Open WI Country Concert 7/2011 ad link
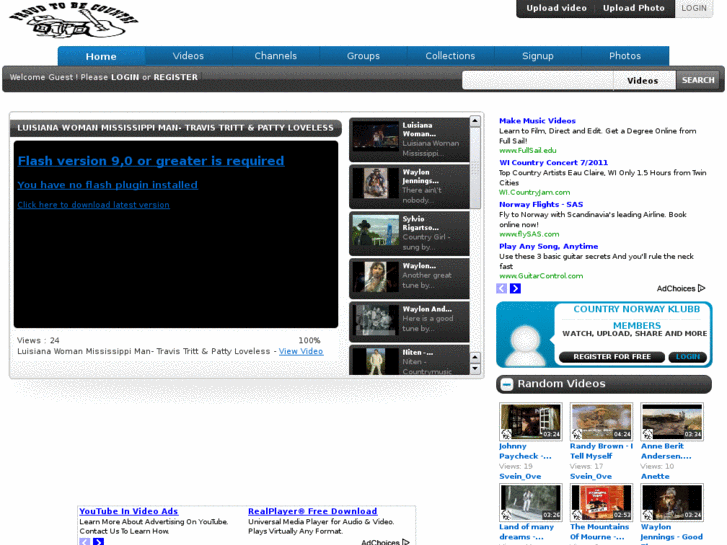 553,162
